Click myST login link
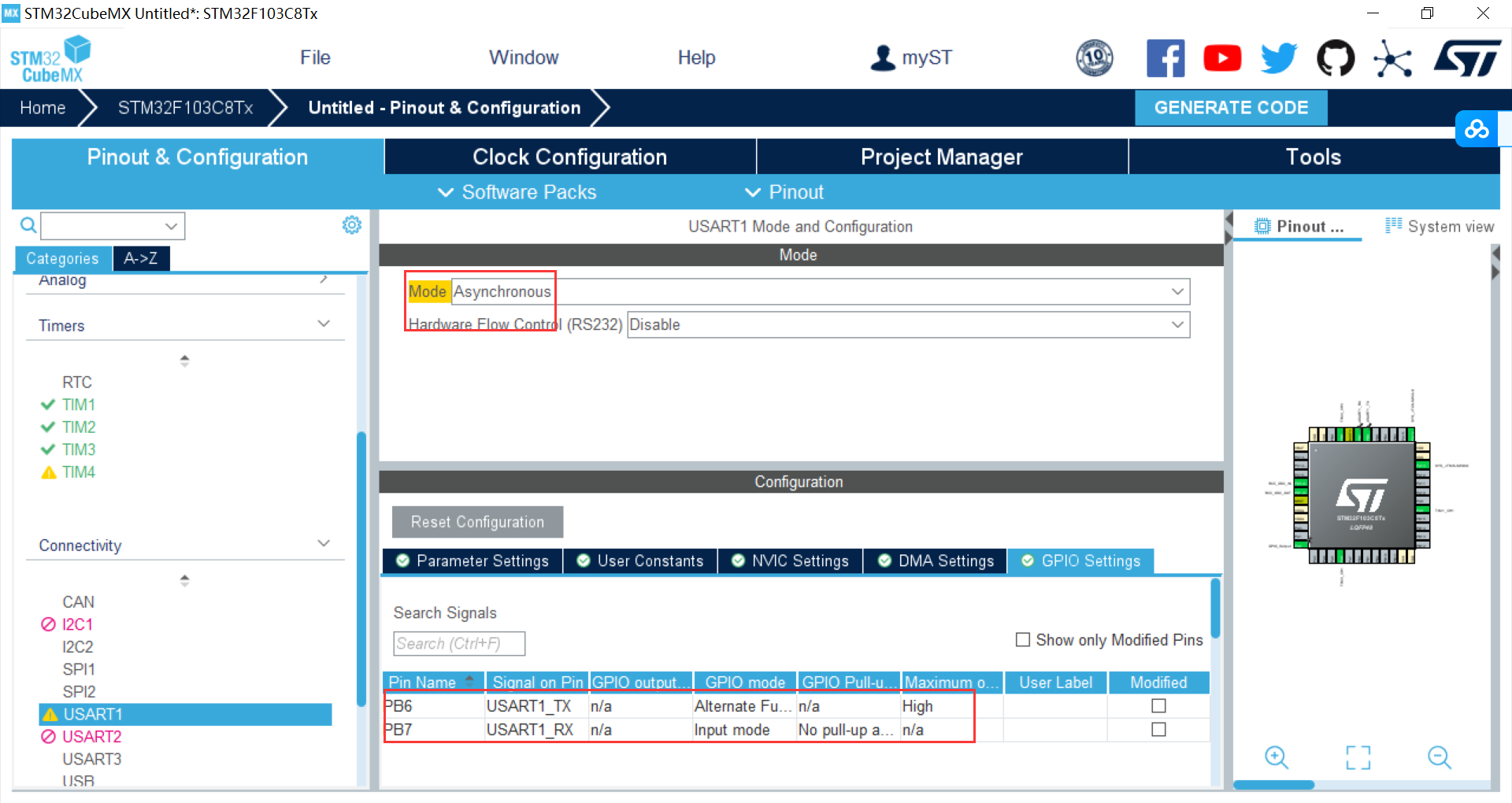The image size is (1512, 803). click(x=927, y=57)
